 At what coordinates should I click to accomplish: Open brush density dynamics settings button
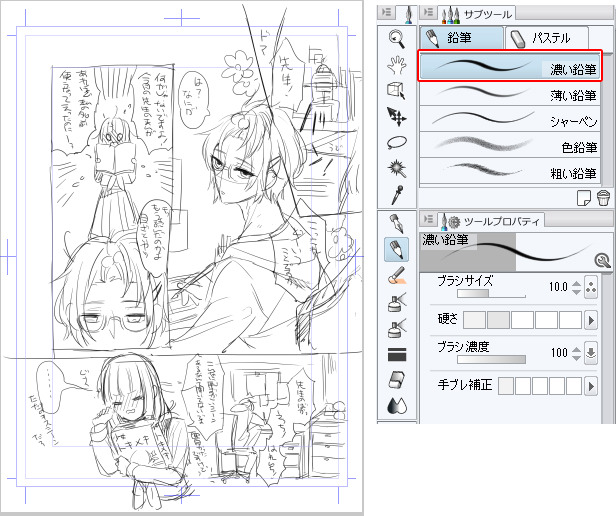(x=590, y=353)
